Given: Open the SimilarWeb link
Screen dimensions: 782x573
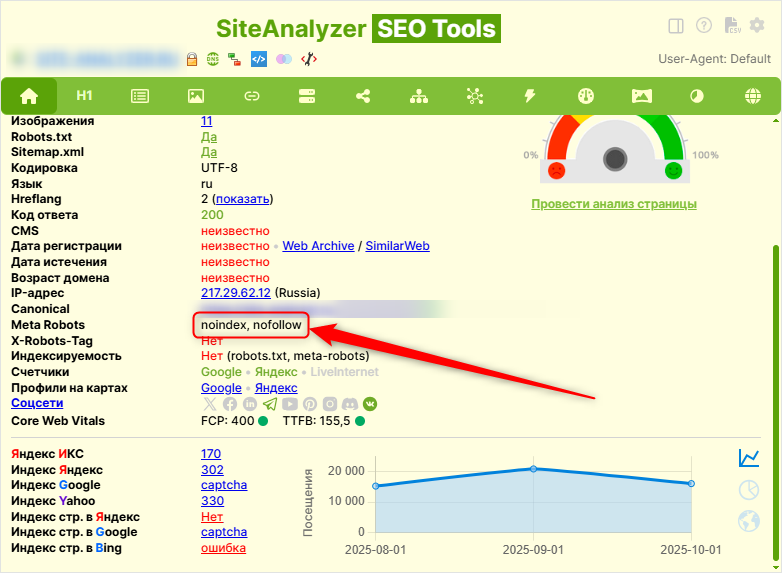Looking at the screenshot, I should click(397, 246).
